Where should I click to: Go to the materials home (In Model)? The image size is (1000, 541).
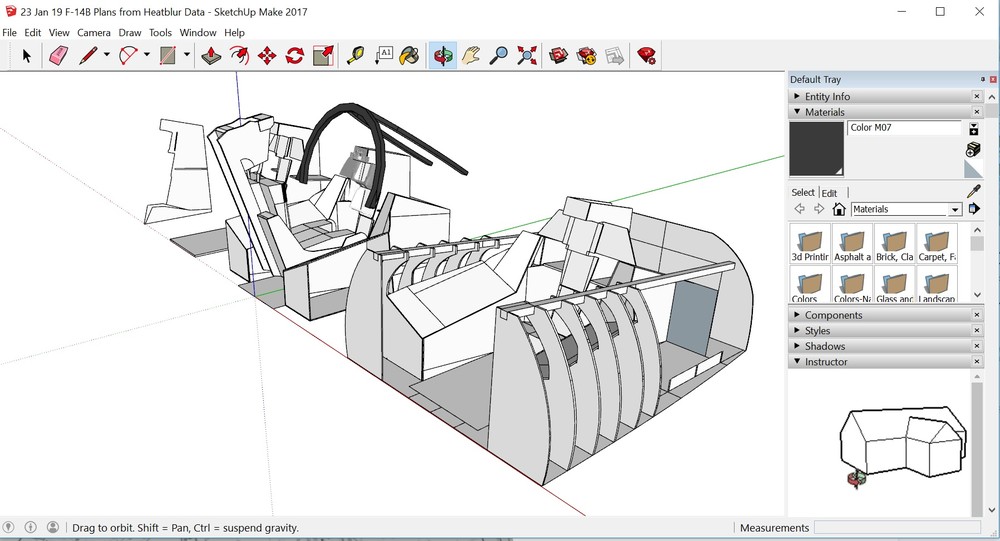pyautogui.click(x=839, y=210)
